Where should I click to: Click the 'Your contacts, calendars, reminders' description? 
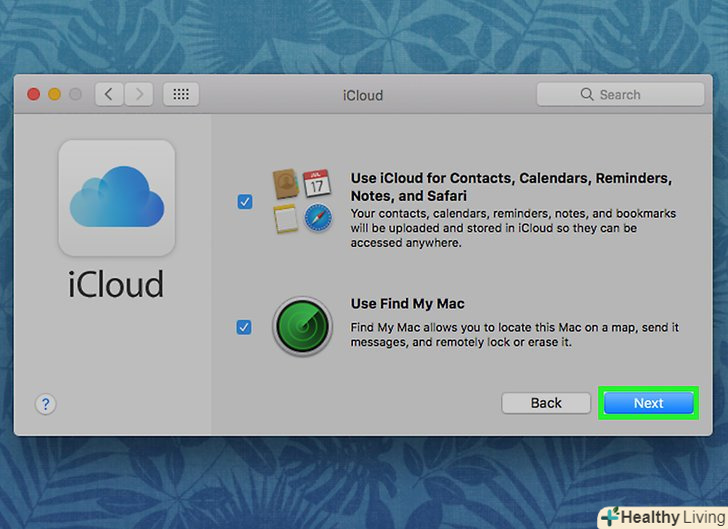[513, 228]
